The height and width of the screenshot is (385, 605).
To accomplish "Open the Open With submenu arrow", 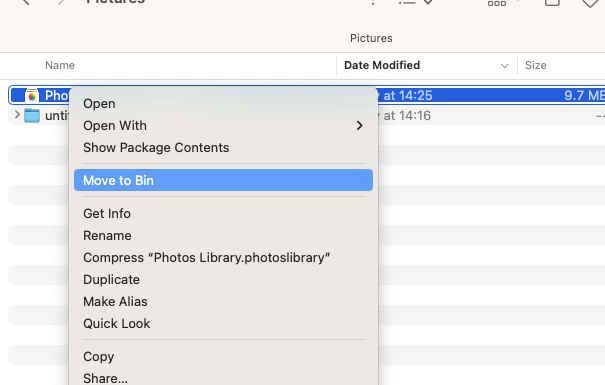I will pos(359,125).
